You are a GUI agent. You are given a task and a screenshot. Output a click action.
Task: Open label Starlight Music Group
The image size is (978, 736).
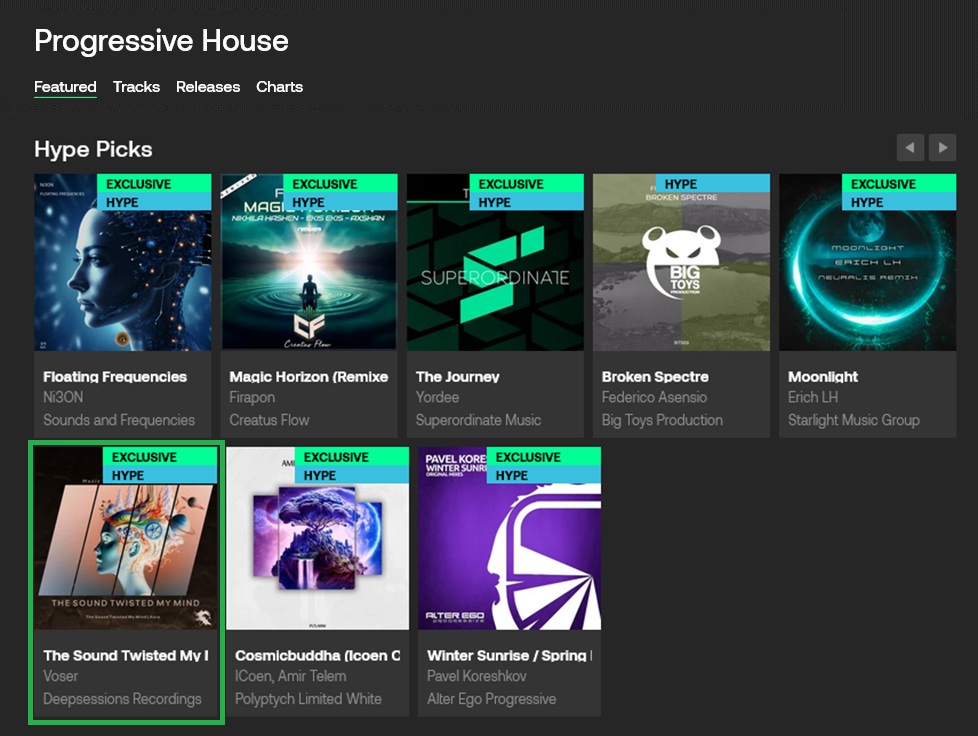click(x=854, y=420)
